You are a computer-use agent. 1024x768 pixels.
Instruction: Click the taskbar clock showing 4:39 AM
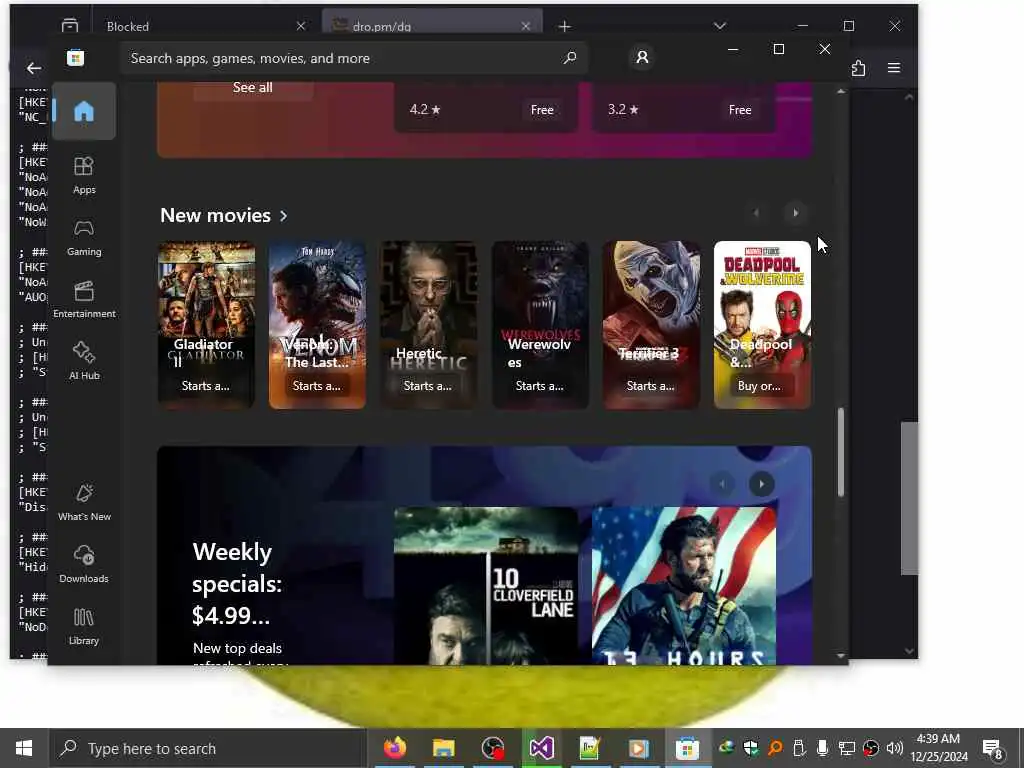pos(938,748)
